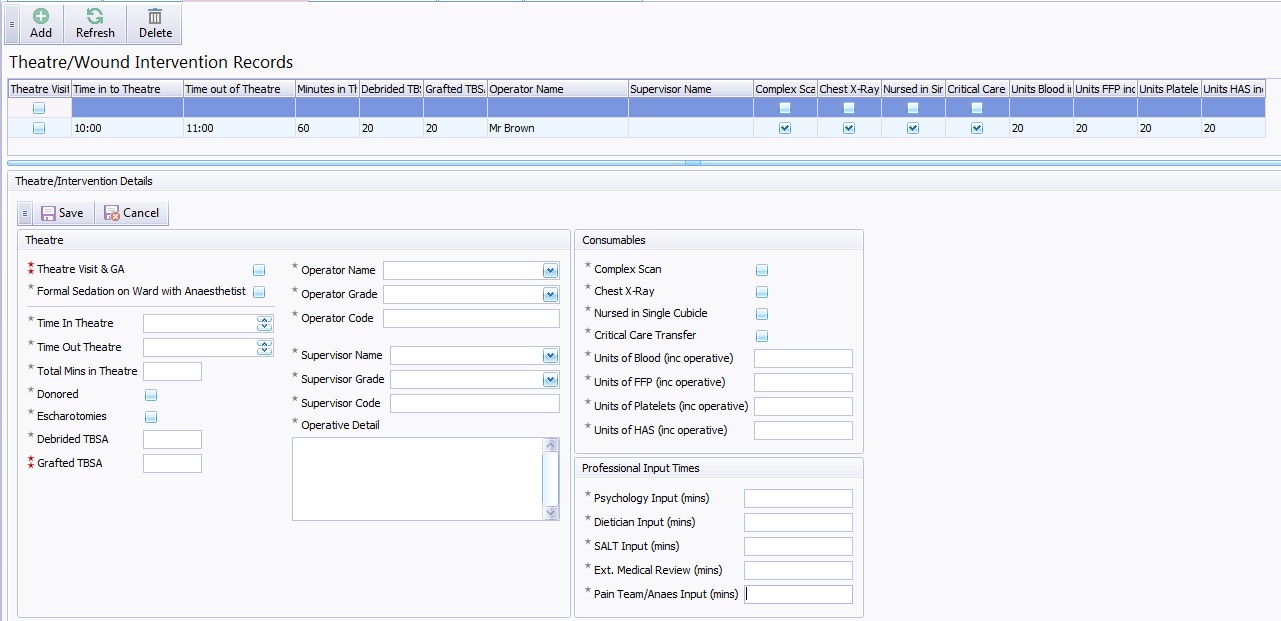Click the Time In Theatre spinner
Image resolution: width=1281 pixels, height=621 pixels.
click(x=264, y=323)
